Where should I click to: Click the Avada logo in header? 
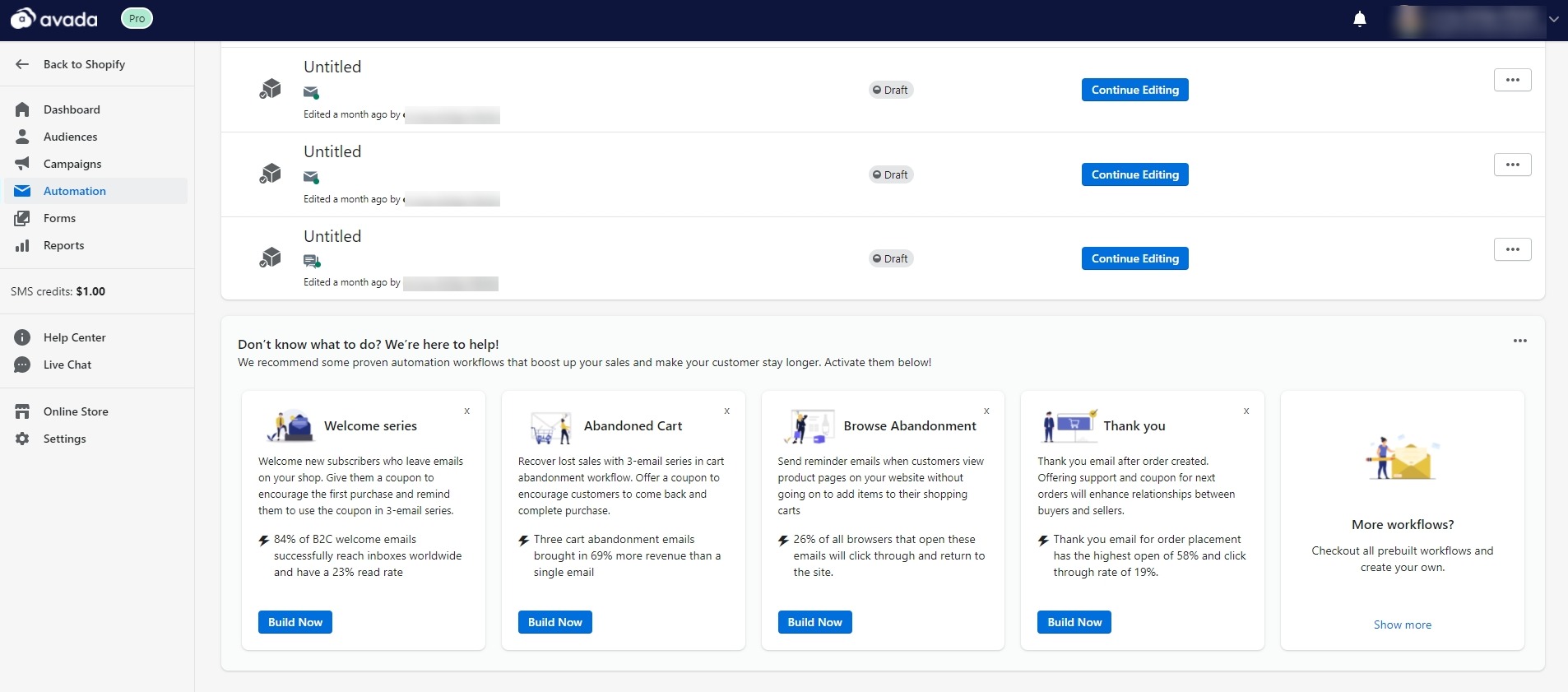pos(54,19)
